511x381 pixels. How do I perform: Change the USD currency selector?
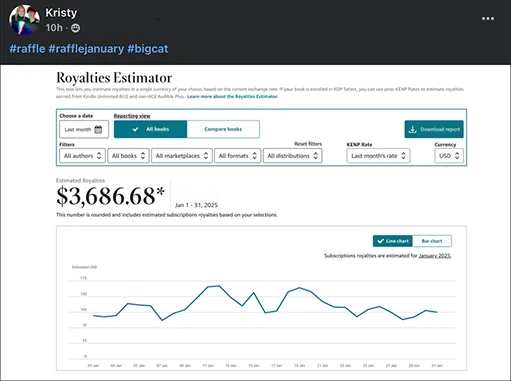(449, 156)
